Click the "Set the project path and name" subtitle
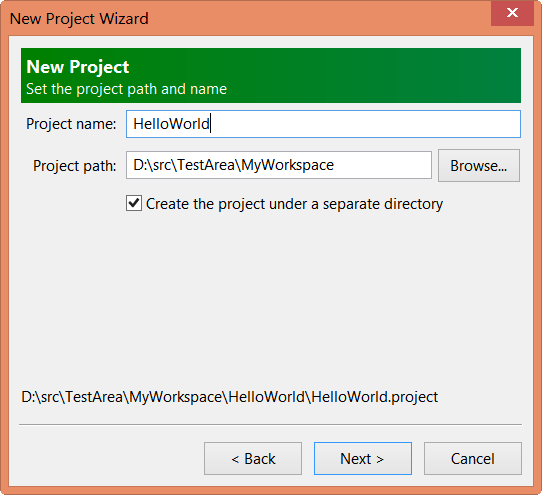 [x=127, y=89]
